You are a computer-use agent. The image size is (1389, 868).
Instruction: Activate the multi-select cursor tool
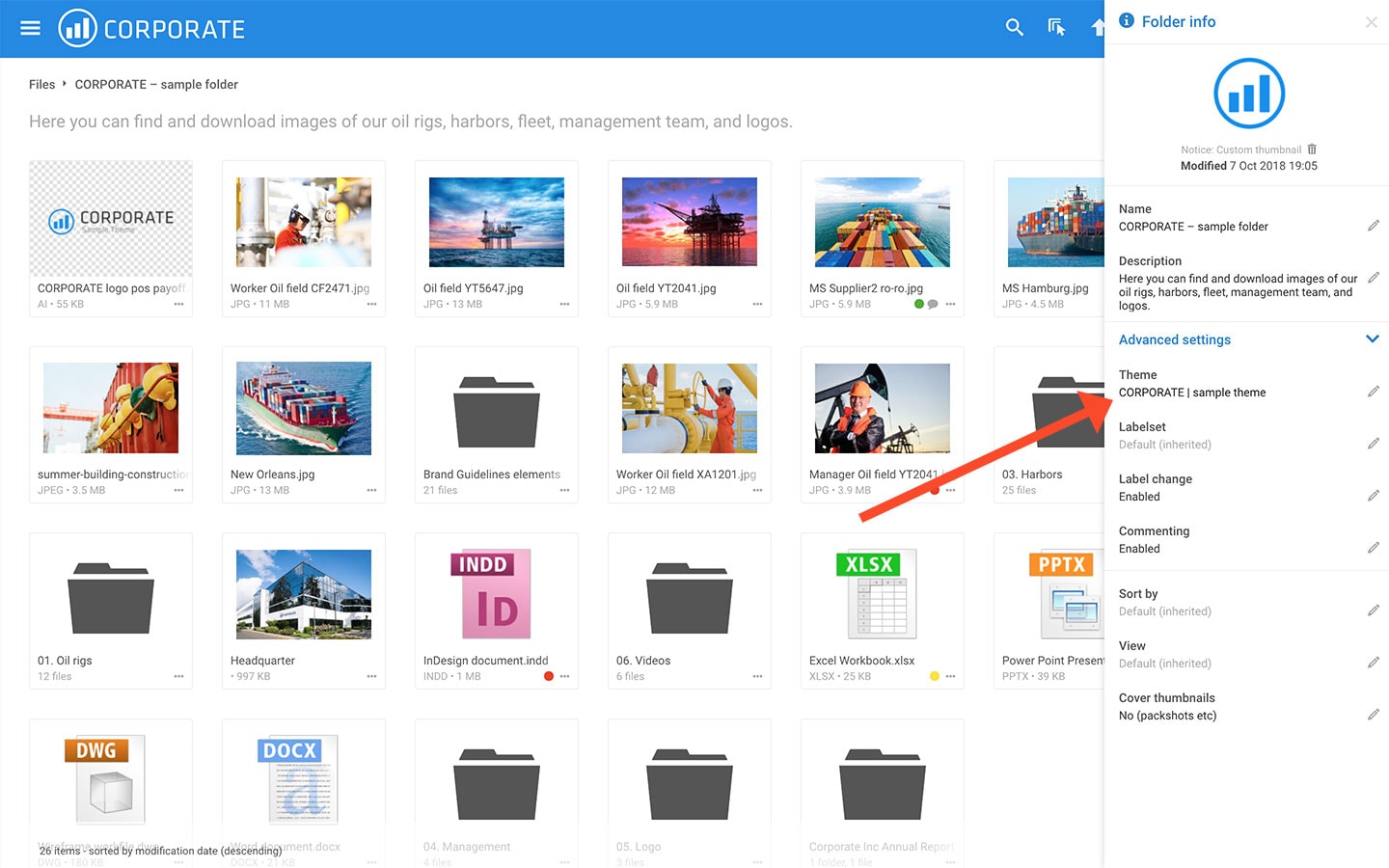(1056, 28)
